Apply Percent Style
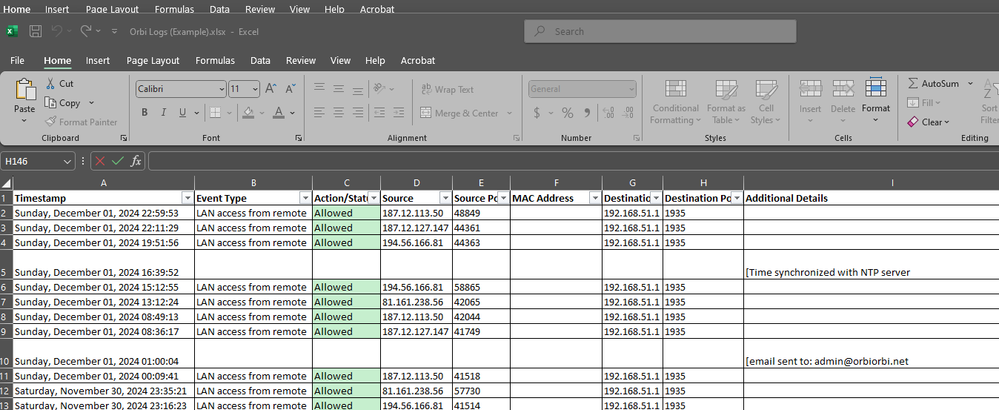 pos(567,113)
